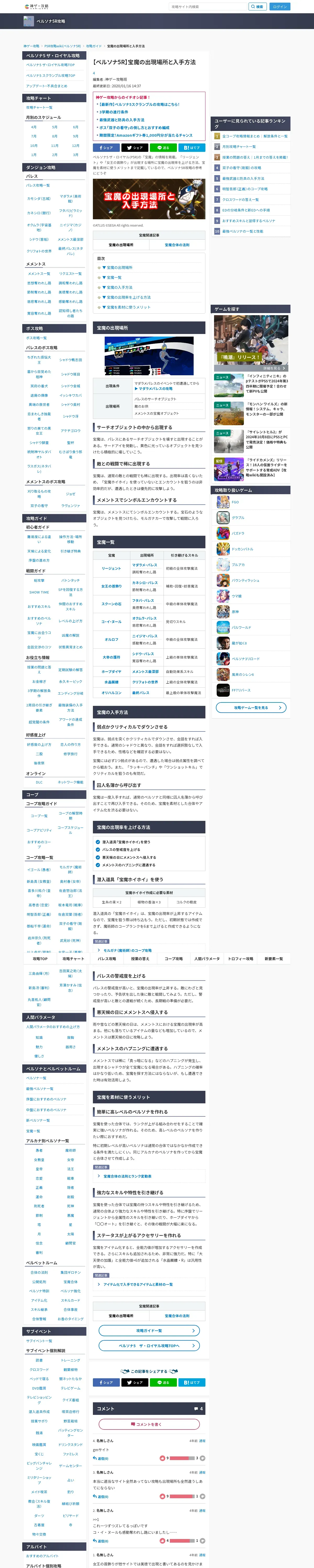Open 宝魔合体の法則 related article link

177,245
